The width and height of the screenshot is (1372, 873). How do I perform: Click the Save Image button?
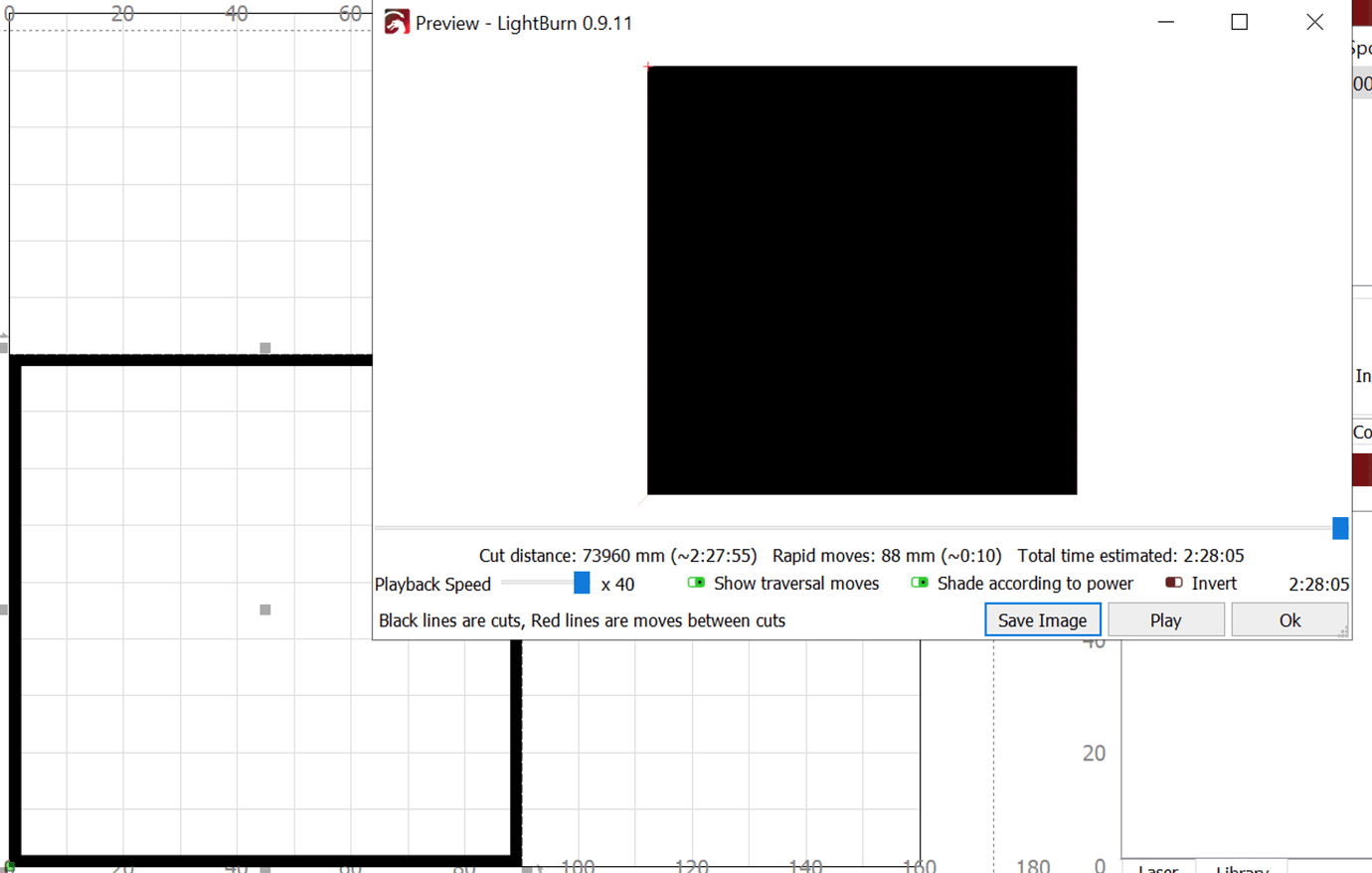tap(1042, 619)
